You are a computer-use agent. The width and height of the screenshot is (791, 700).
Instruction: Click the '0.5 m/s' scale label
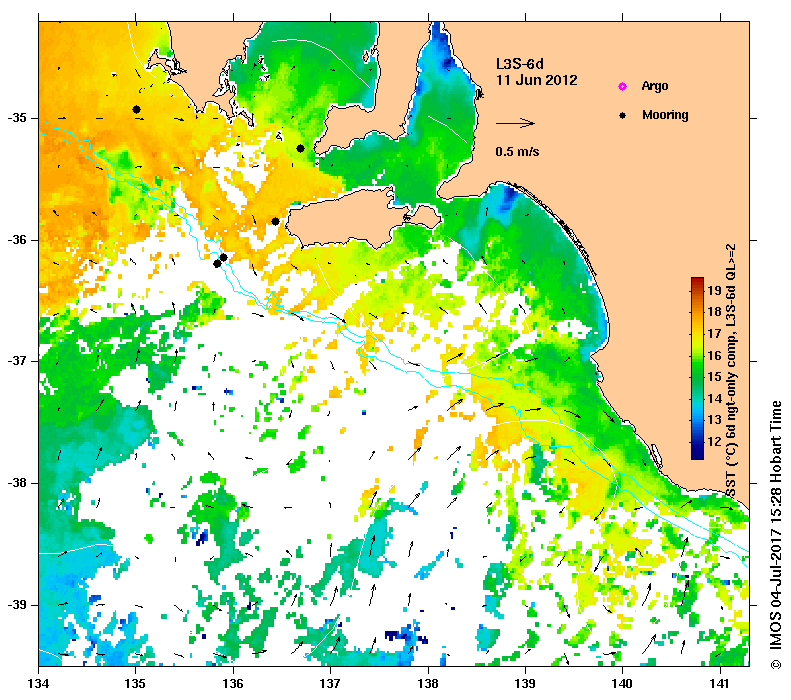pos(517,152)
